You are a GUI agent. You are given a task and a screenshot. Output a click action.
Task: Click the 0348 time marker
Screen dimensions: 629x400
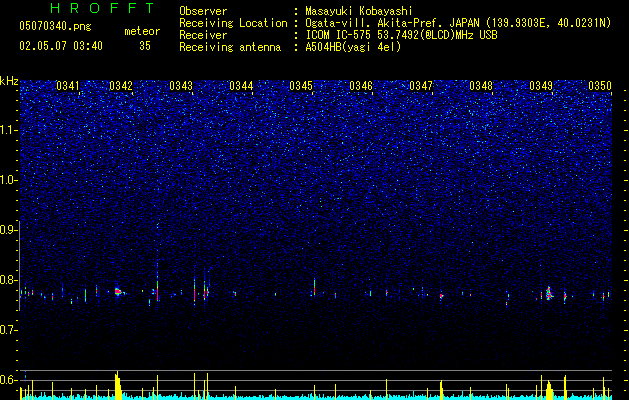481,85
